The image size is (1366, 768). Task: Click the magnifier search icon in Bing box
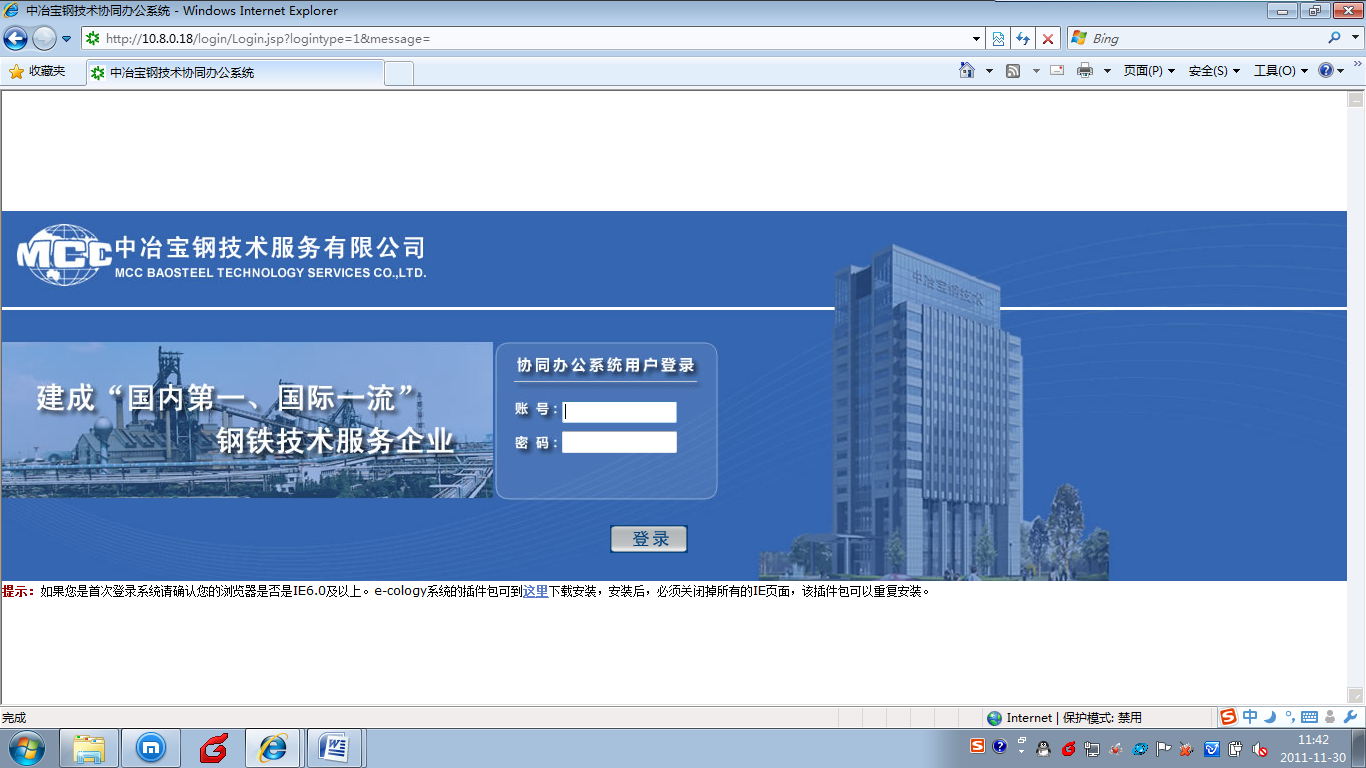tap(1334, 38)
